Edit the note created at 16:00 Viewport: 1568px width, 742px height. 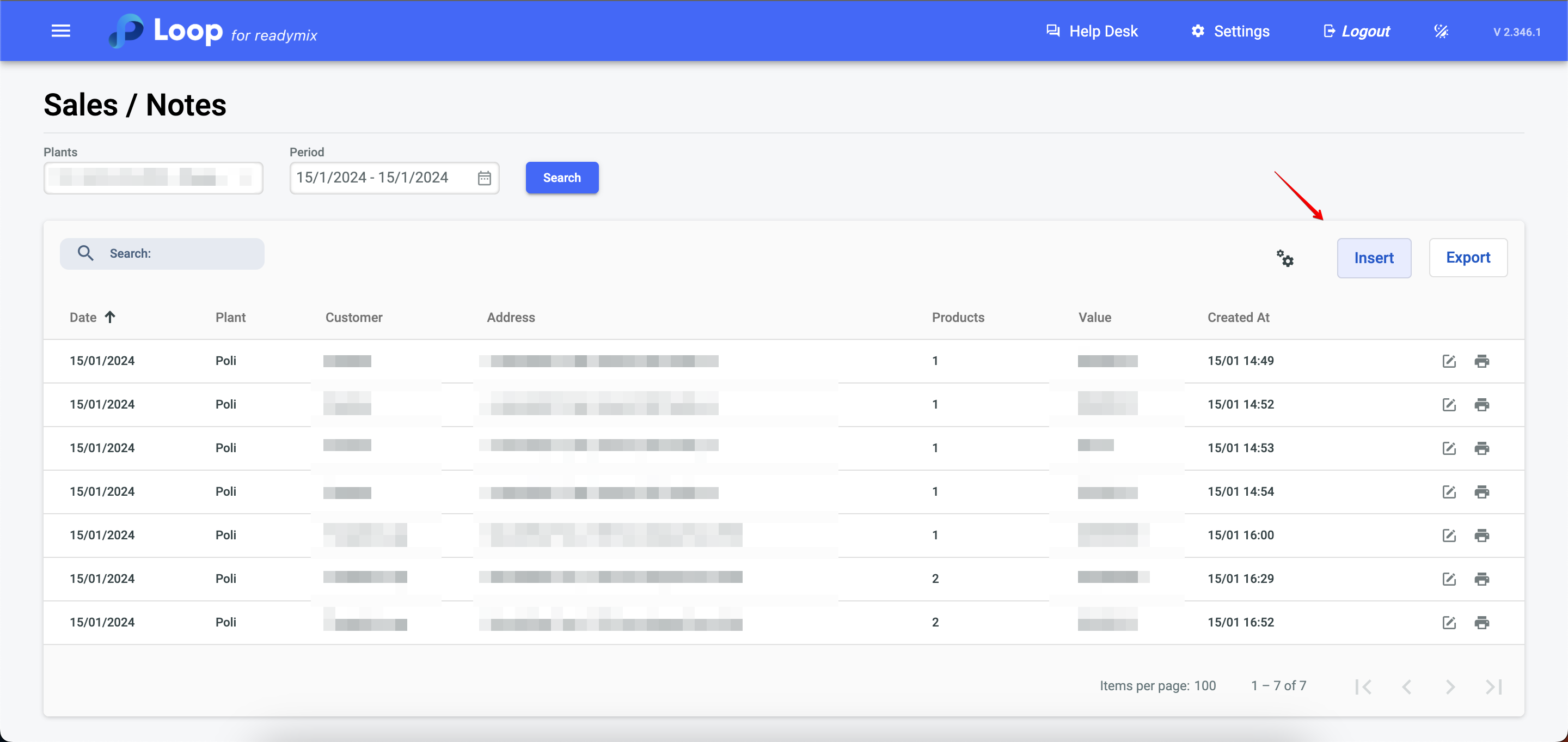(x=1449, y=536)
